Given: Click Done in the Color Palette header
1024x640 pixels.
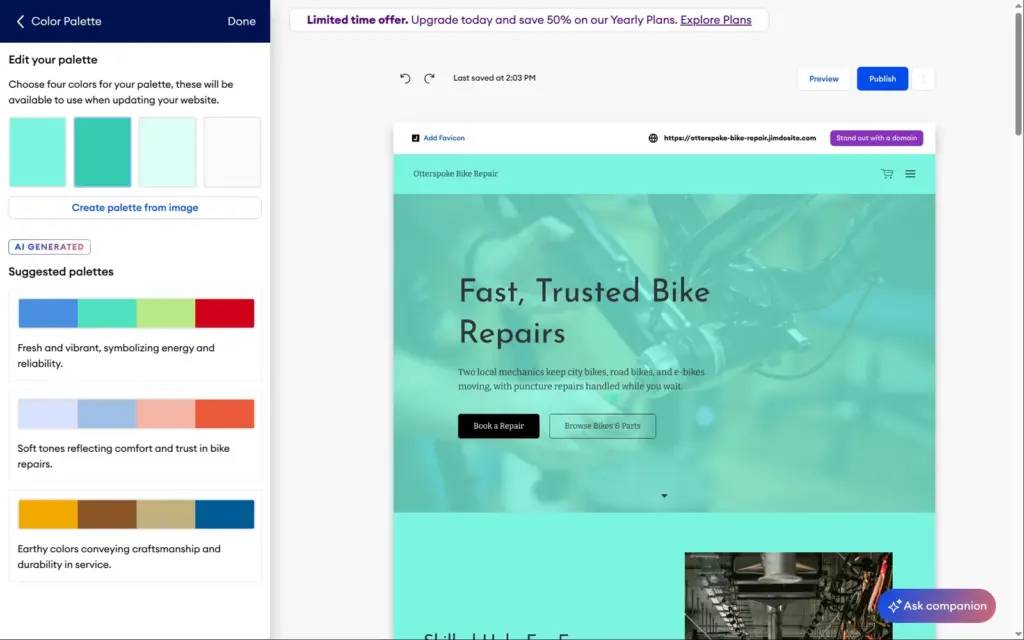Looking at the screenshot, I should pos(241,21).
